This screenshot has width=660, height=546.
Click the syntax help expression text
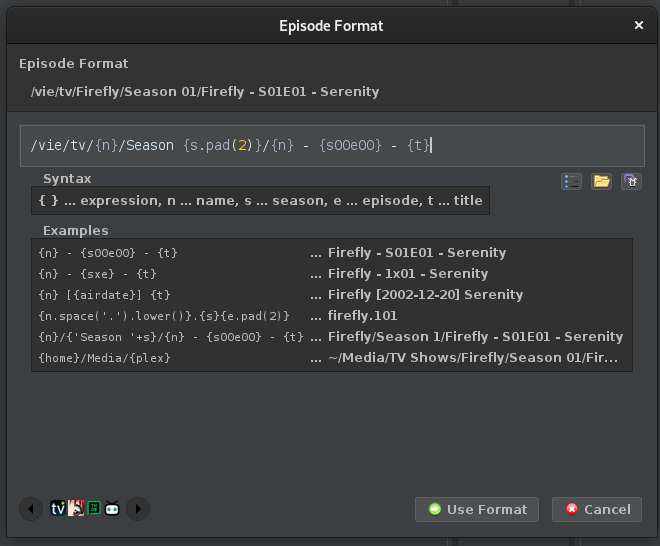click(260, 201)
